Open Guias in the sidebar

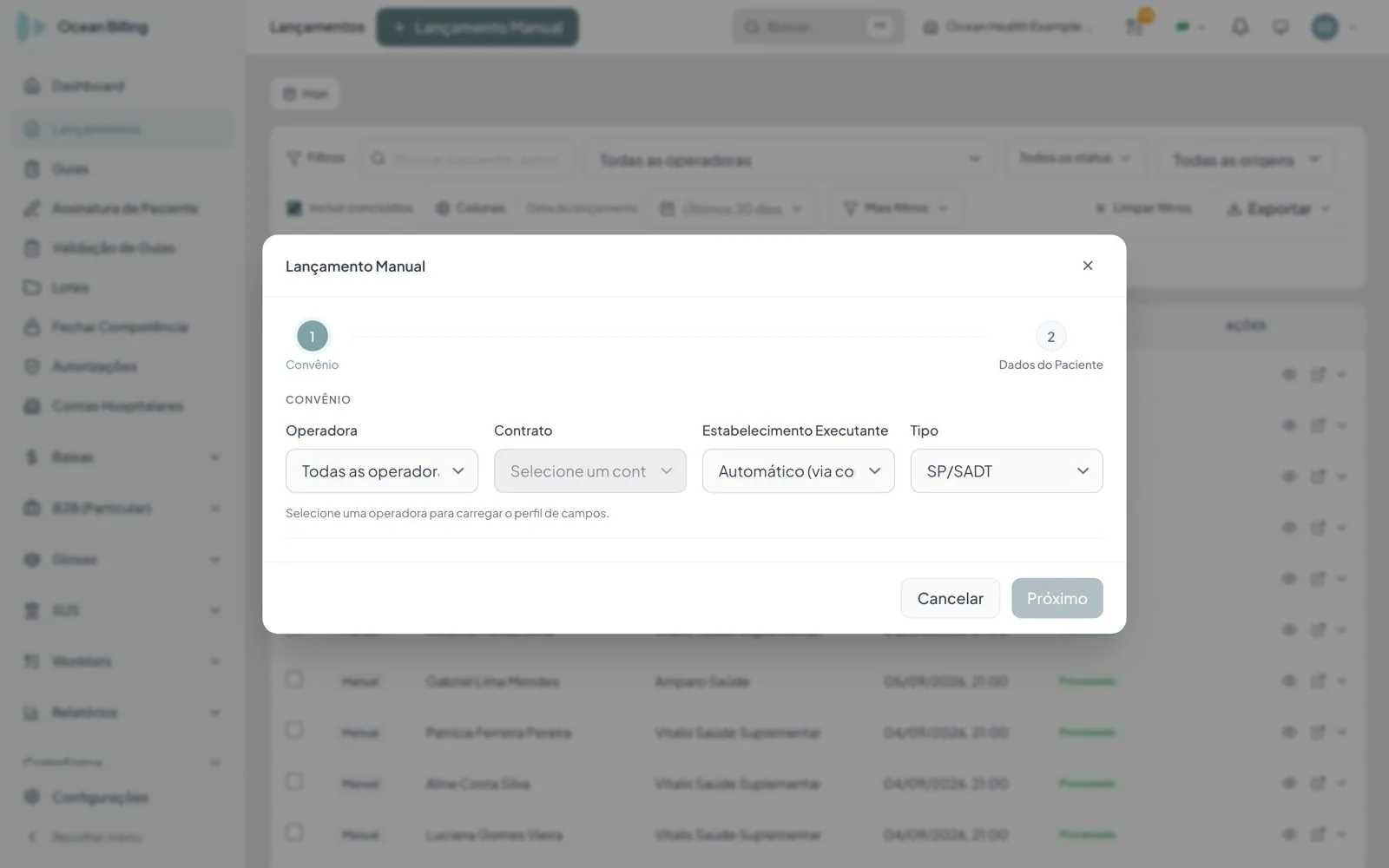(122, 168)
